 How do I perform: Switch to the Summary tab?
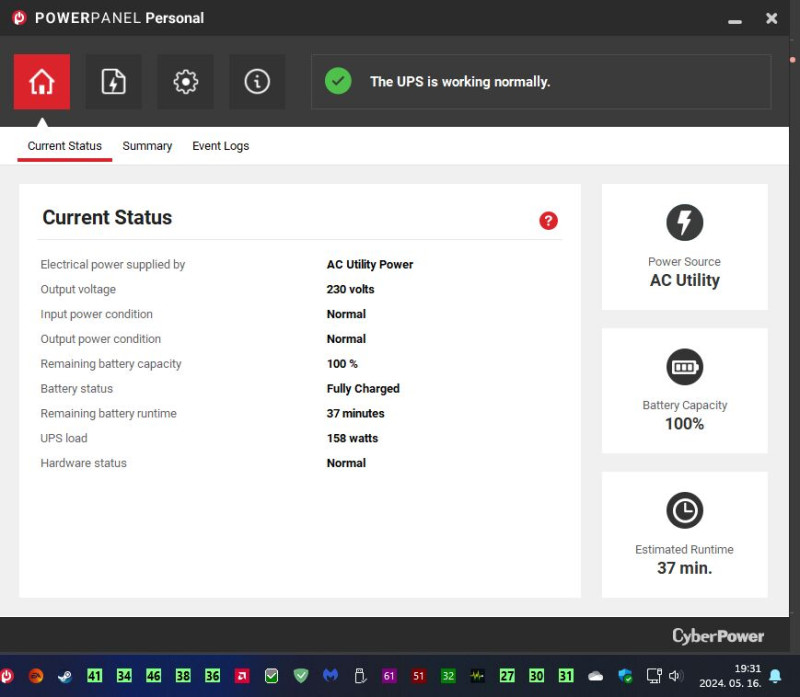[x=147, y=146]
